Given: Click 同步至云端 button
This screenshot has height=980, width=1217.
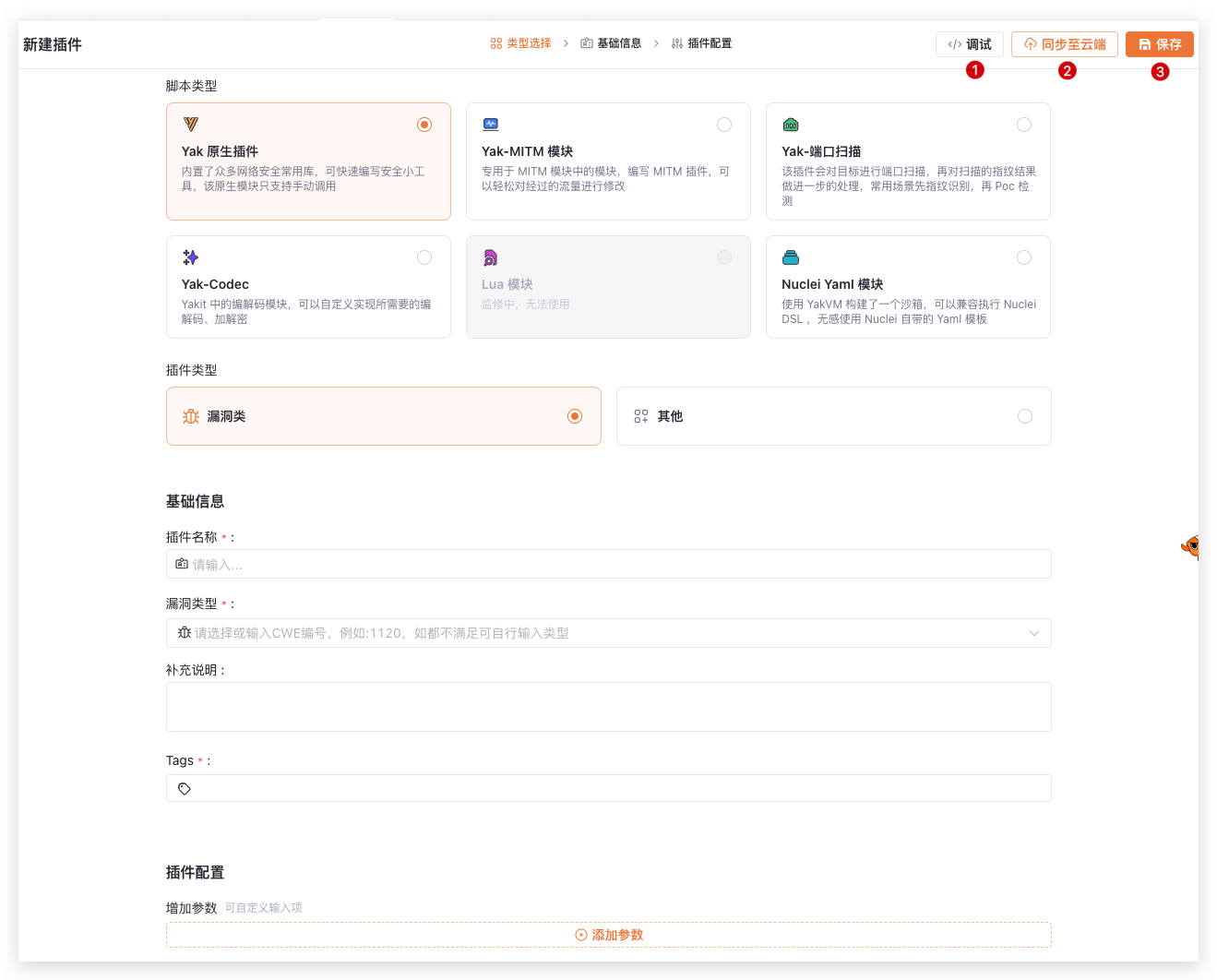Looking at the screenshot, I should (1065, 44).
